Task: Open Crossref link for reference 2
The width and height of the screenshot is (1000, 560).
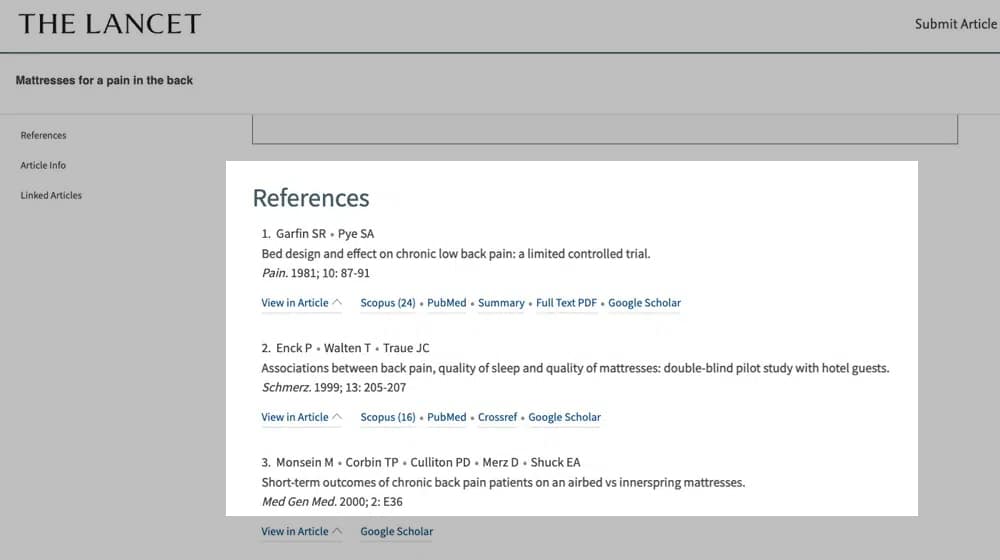Action: [497, 417]
